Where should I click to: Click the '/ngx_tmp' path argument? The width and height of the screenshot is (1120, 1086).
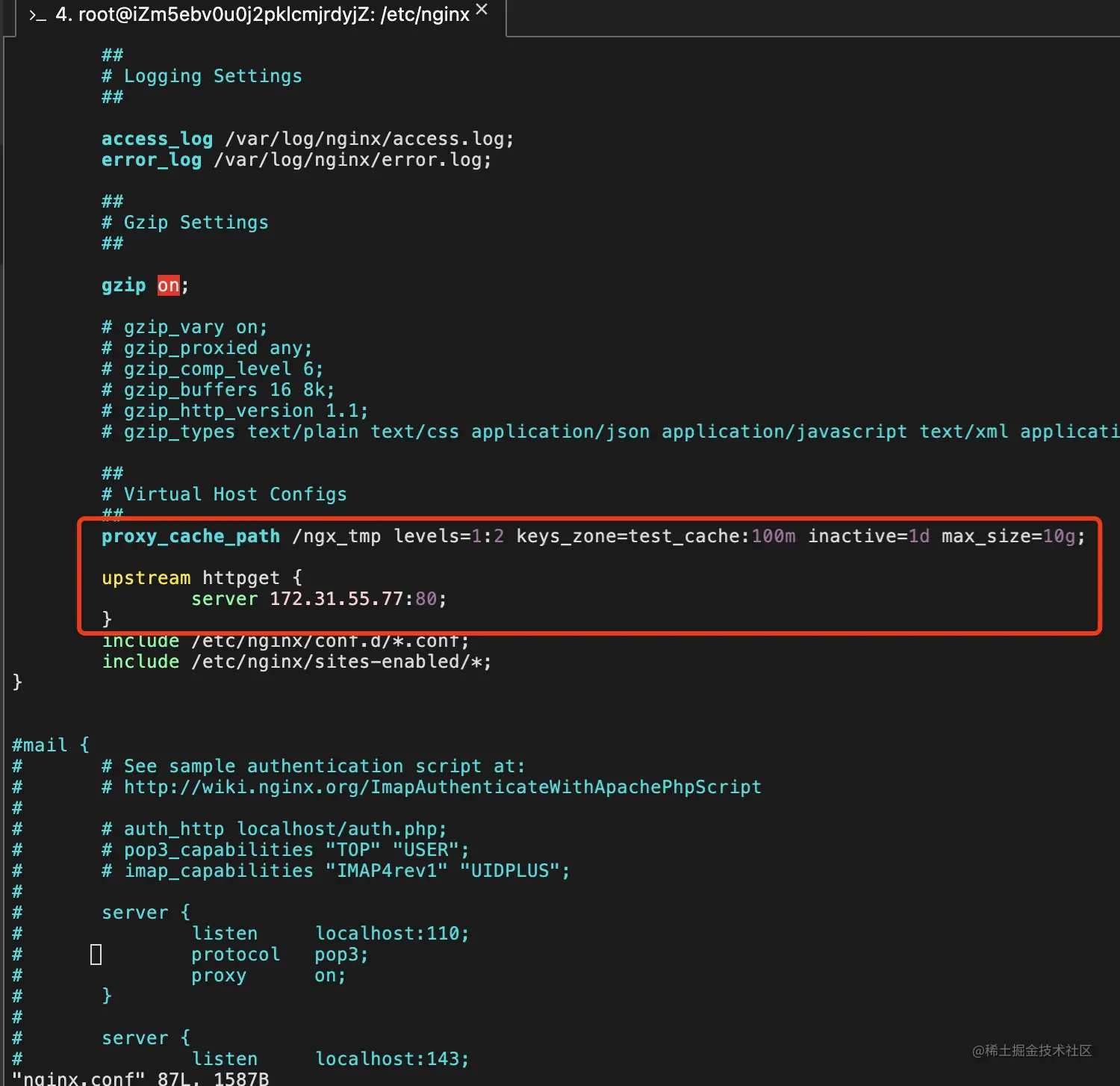tap(337, 536)
